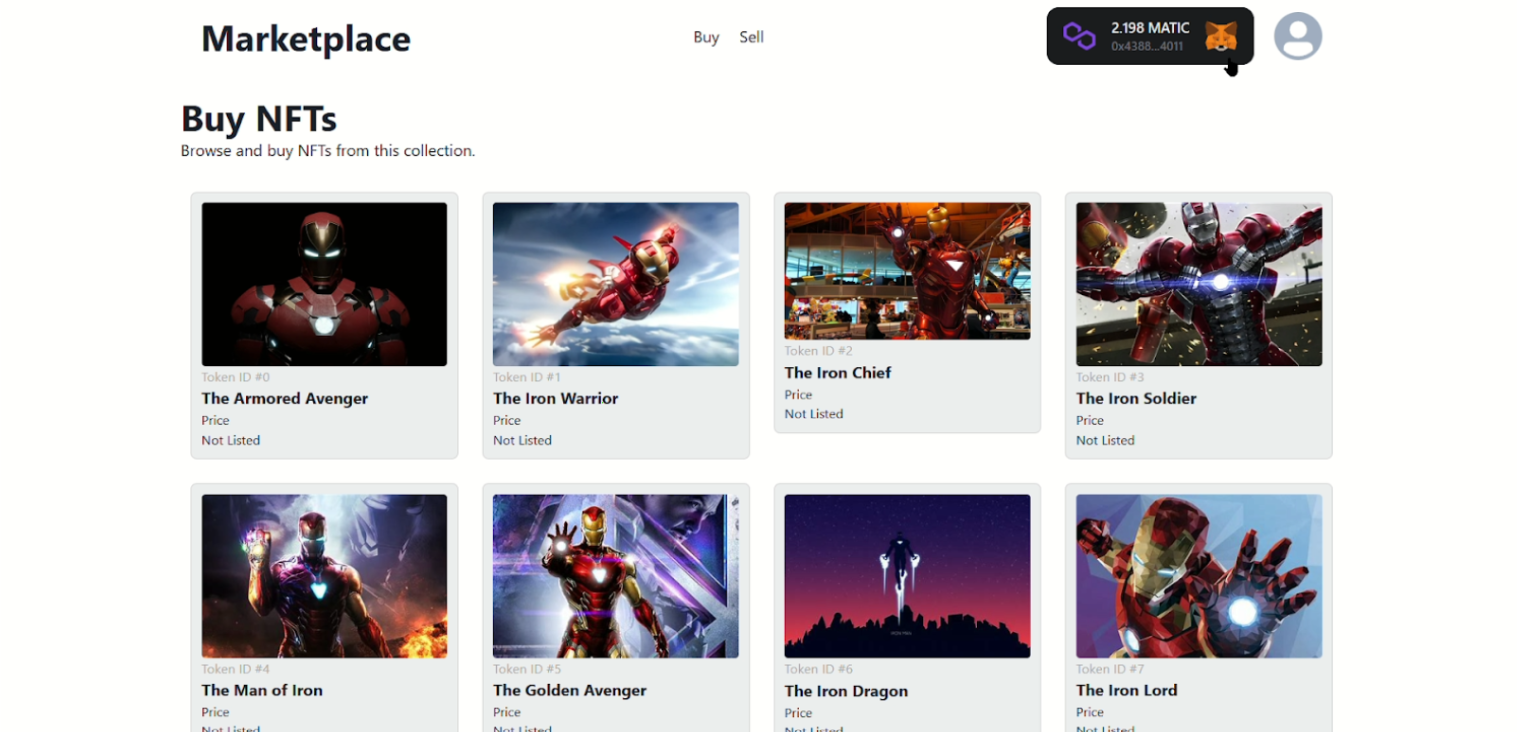Click Not Listed under The Iron Warrior
The image size is (1517, 732).
coord(522,440)
